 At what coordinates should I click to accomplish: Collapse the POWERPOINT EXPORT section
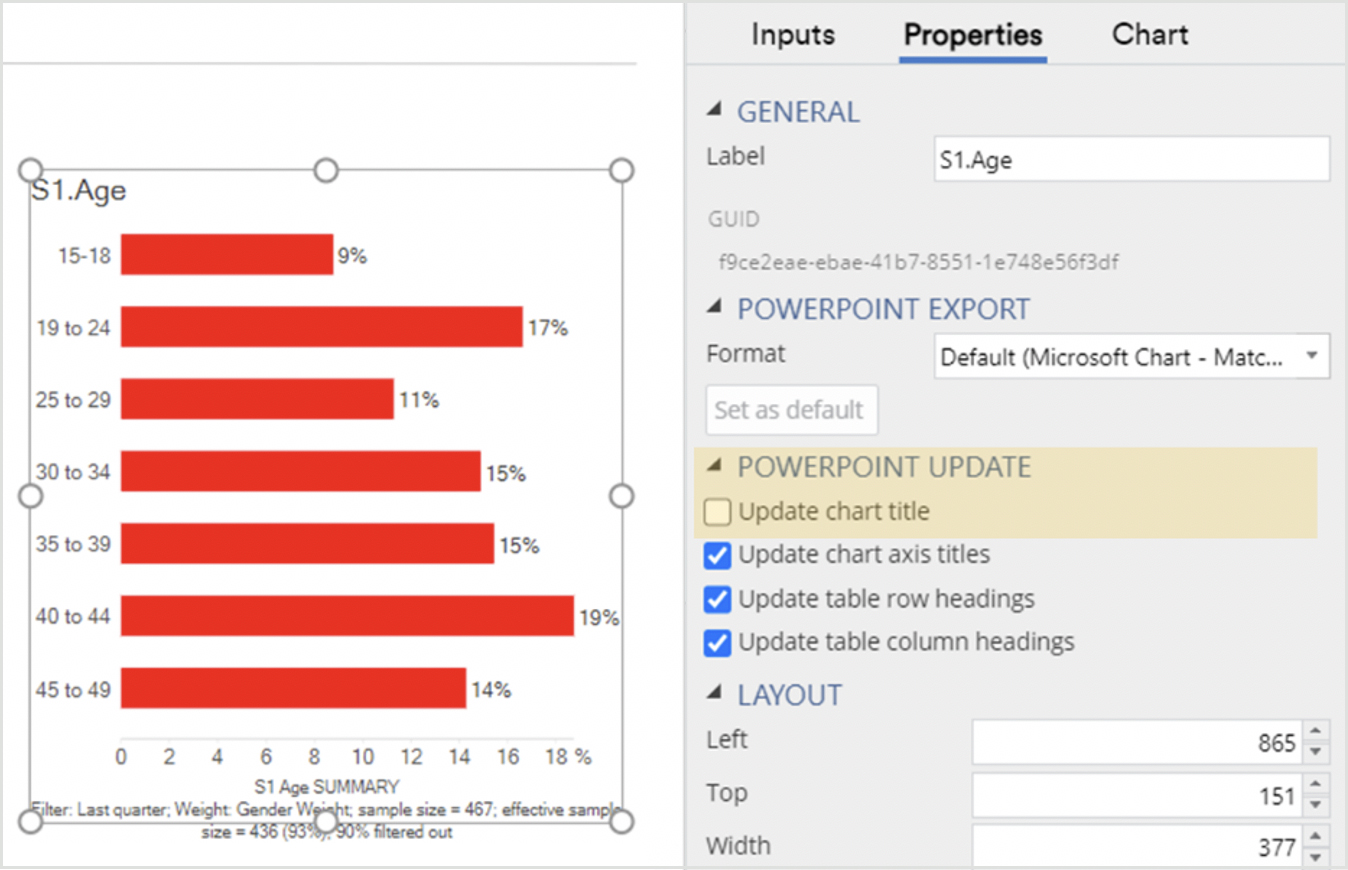(714, 308)
